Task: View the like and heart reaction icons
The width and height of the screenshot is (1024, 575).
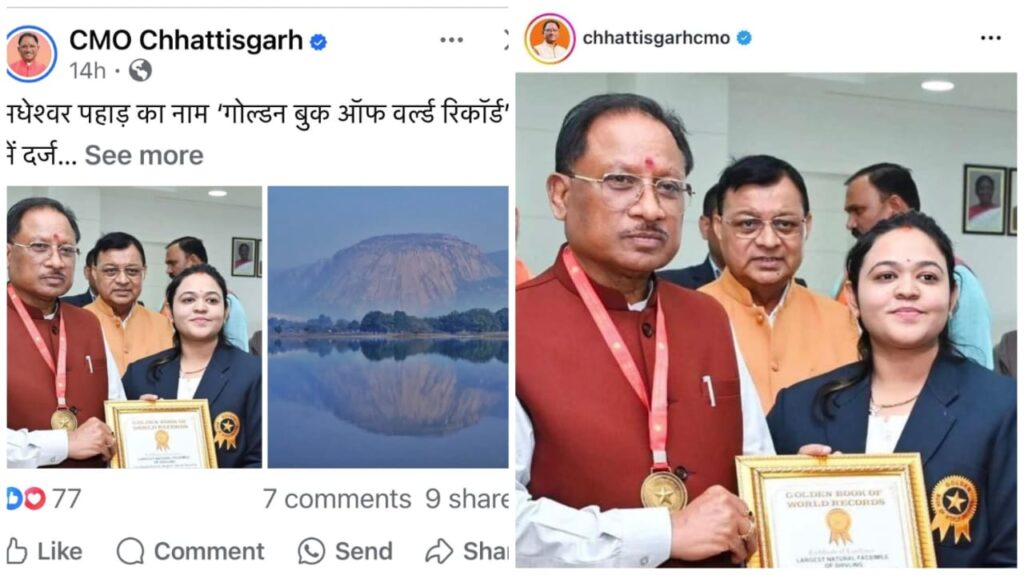Action: 26,499
